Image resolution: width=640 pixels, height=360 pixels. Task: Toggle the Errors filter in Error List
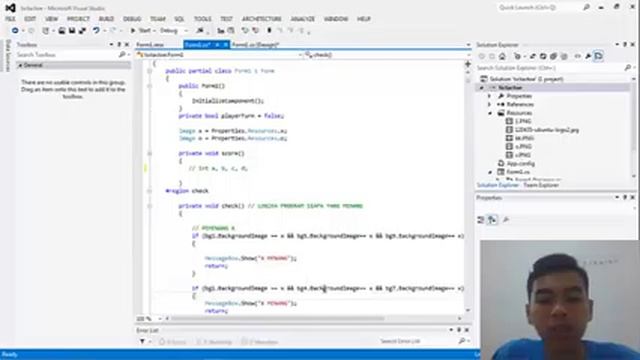pyautogui.click(x=173, y=342)
